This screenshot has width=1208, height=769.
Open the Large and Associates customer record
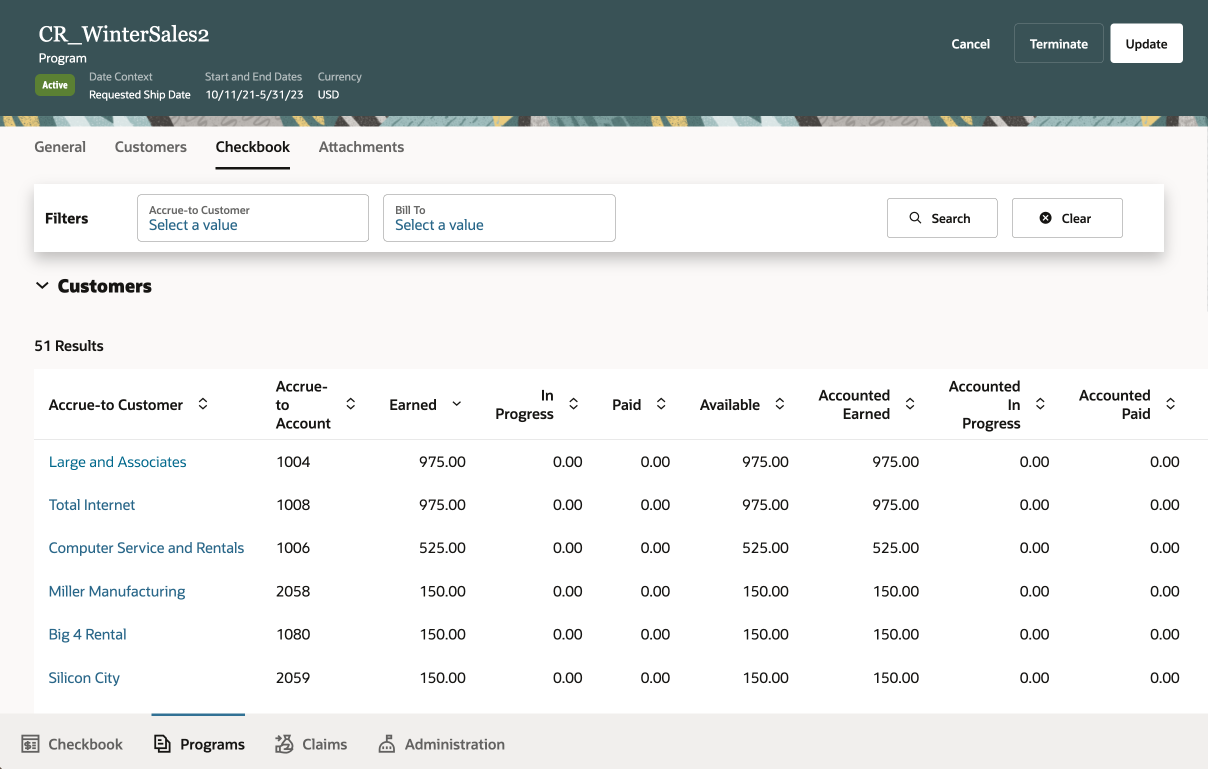click(x=117, y=461)
